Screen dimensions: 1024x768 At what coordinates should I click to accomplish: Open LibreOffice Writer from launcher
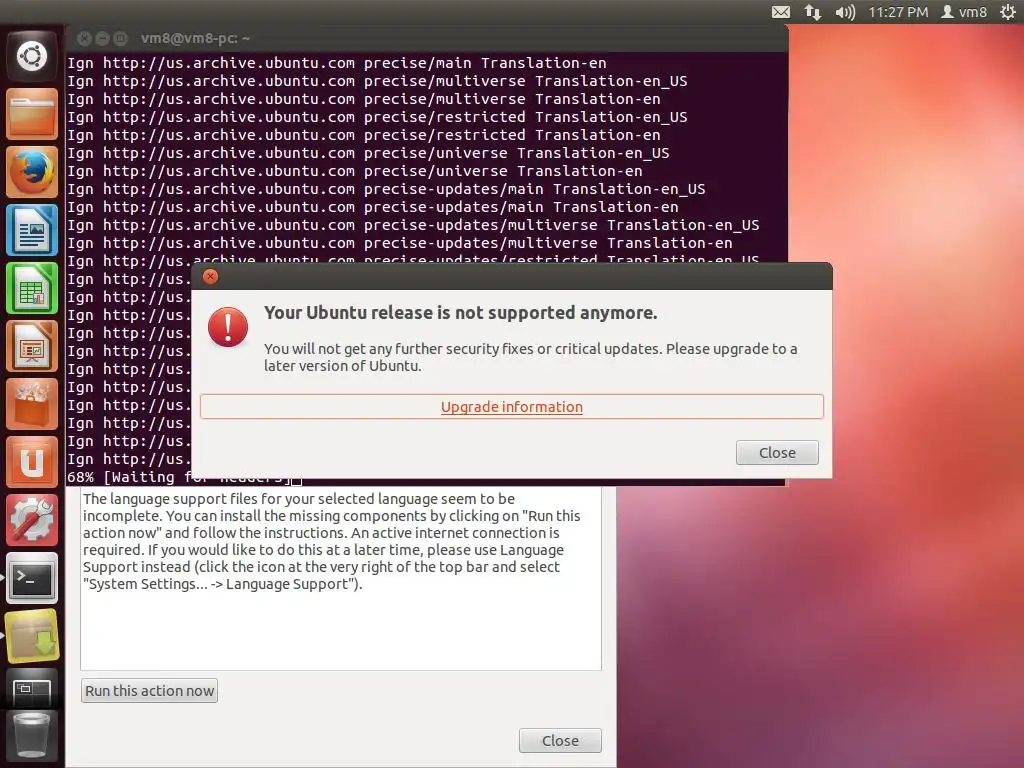pyautogui.click(x=32, y=230)
